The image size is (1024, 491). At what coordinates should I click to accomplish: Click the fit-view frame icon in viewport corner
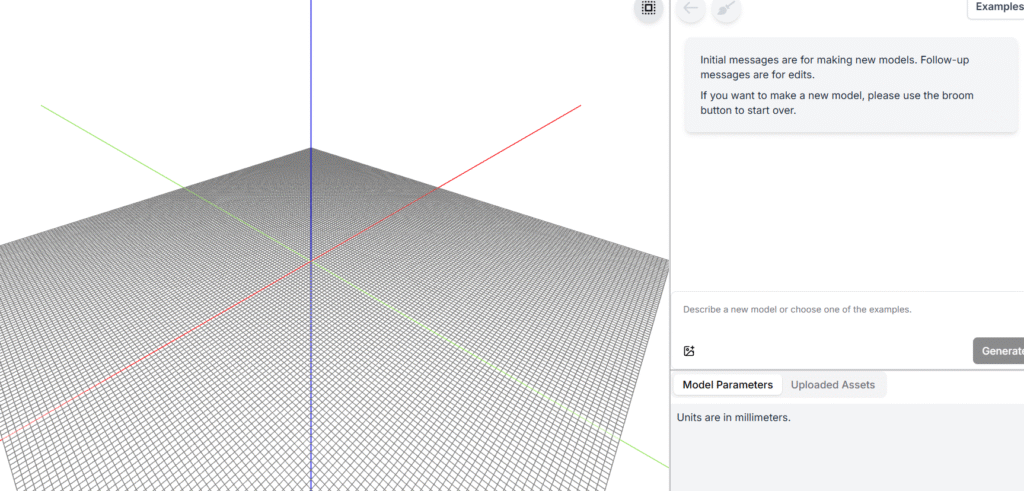pyautogui.click(x=648, y=9)
